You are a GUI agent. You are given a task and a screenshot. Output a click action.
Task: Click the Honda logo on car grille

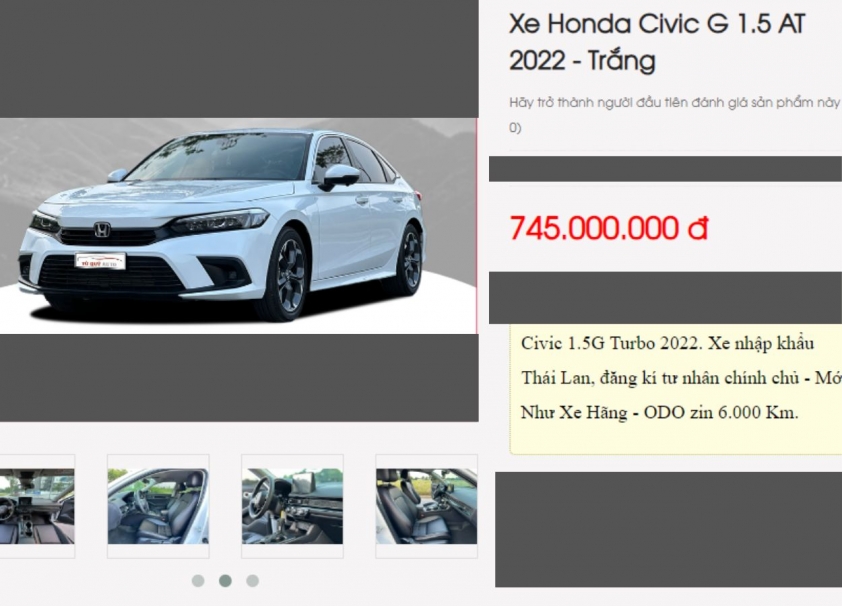coord(102,230)
